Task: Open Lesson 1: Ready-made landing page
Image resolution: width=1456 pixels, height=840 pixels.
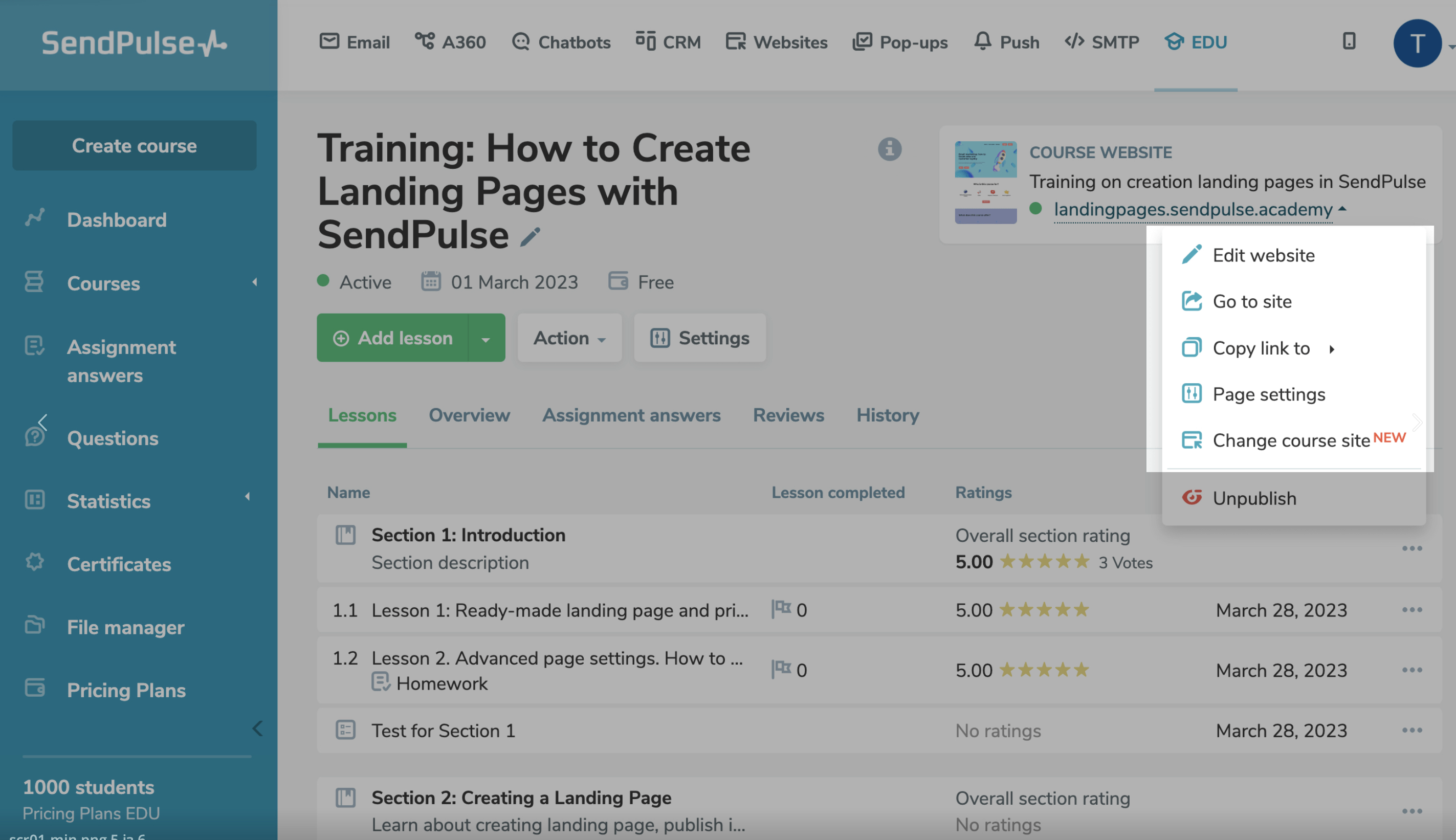Action: click(560, 610)
